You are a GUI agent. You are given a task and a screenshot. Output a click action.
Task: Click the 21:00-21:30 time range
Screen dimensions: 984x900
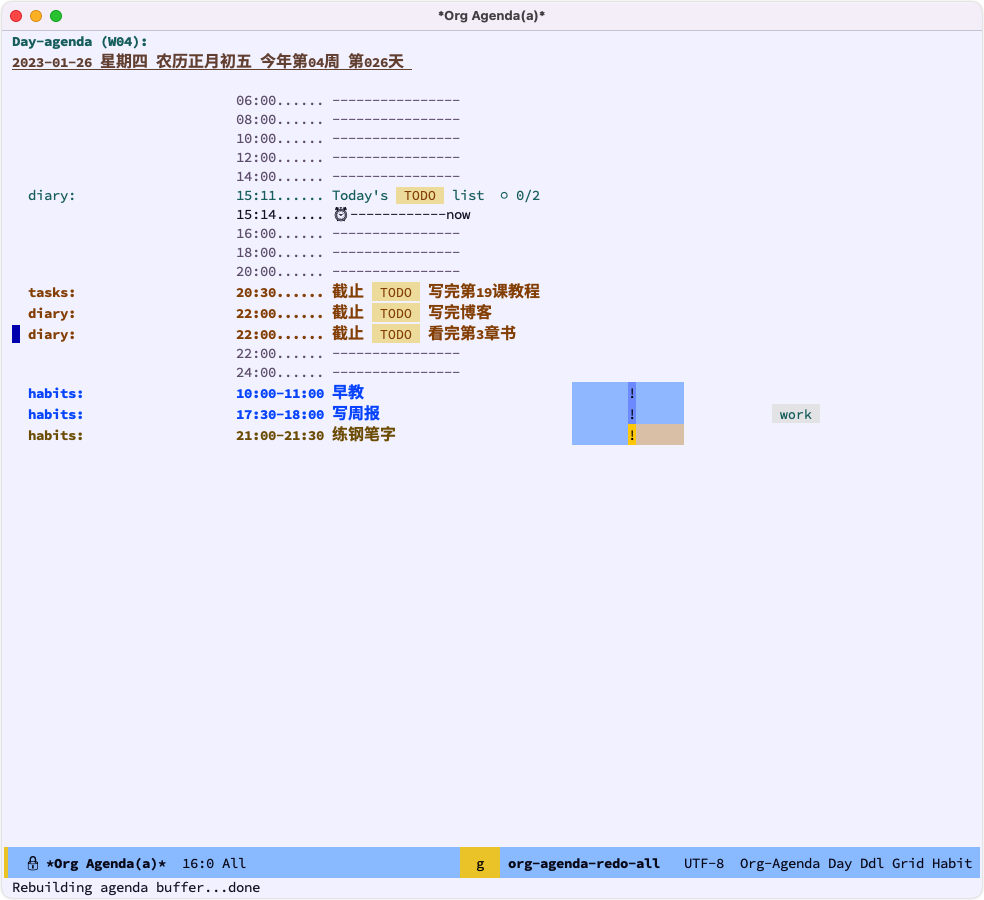click(x=280, y=435)
